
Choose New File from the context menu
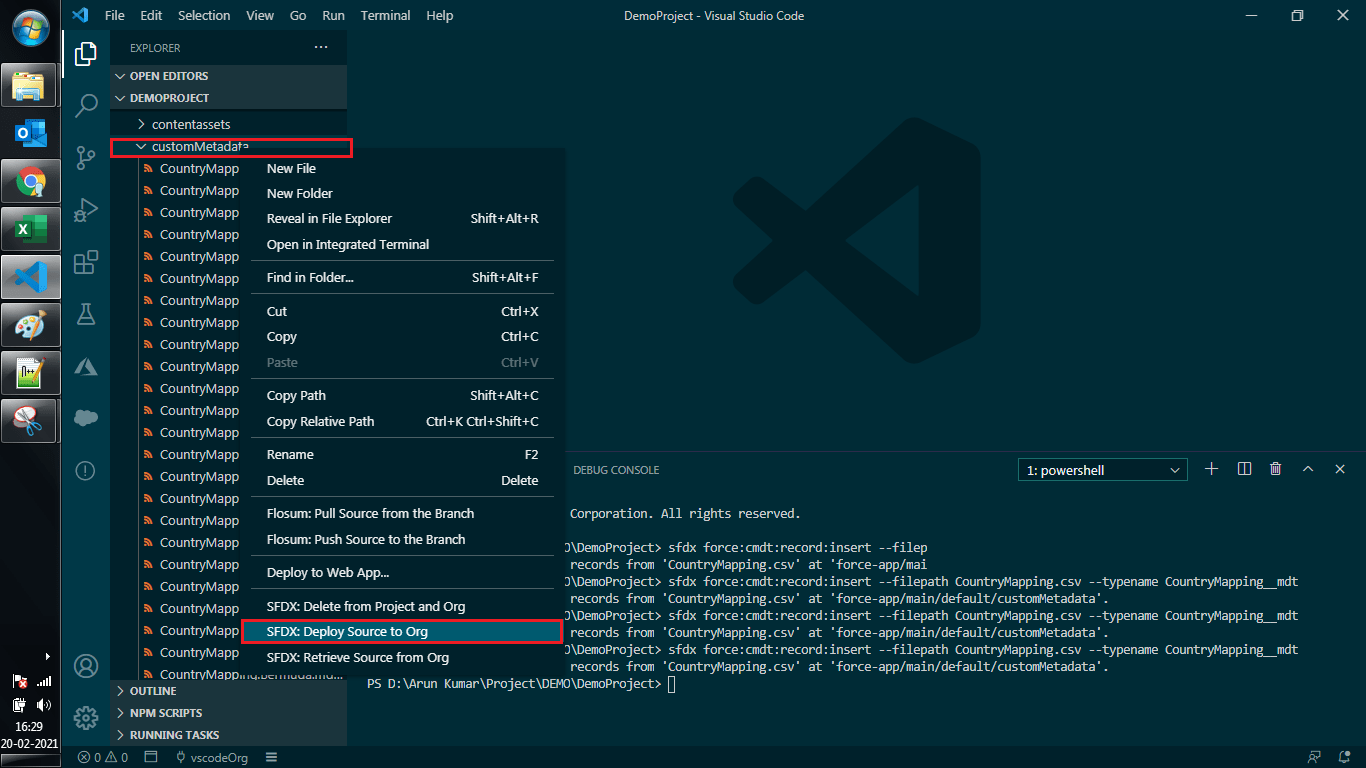tap(402, 168)
